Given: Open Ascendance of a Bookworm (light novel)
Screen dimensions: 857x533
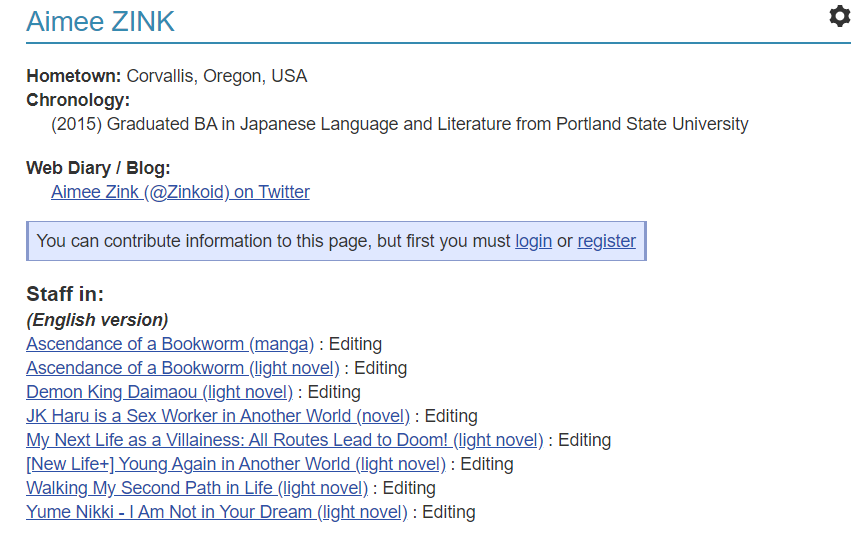Looking at the screenshot, I should pyautogui.click(x=183, y=368).
